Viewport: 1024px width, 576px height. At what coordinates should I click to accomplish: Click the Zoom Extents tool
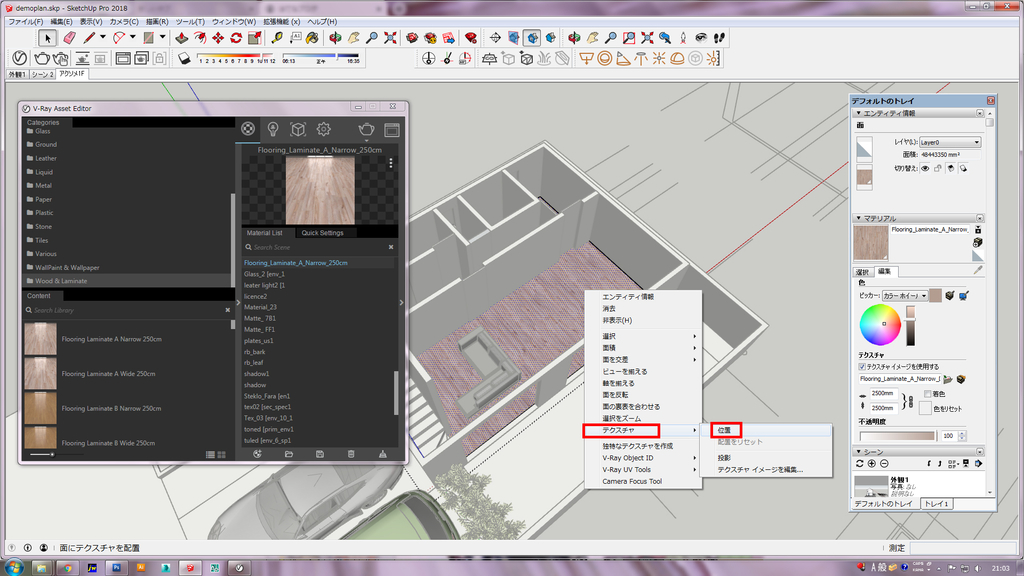[x=390, y=38]
